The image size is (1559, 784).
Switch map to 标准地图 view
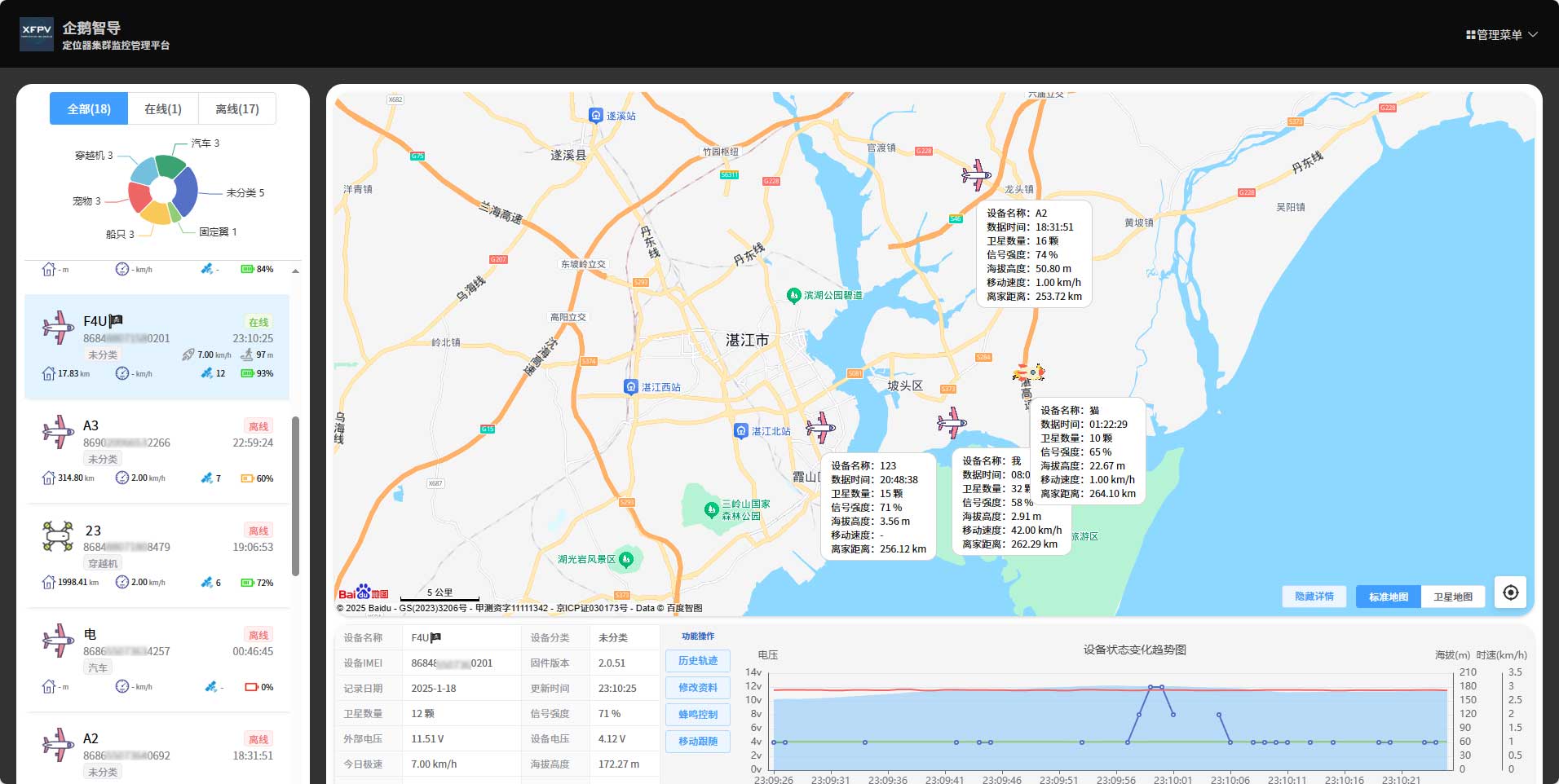click(1388, 597)
